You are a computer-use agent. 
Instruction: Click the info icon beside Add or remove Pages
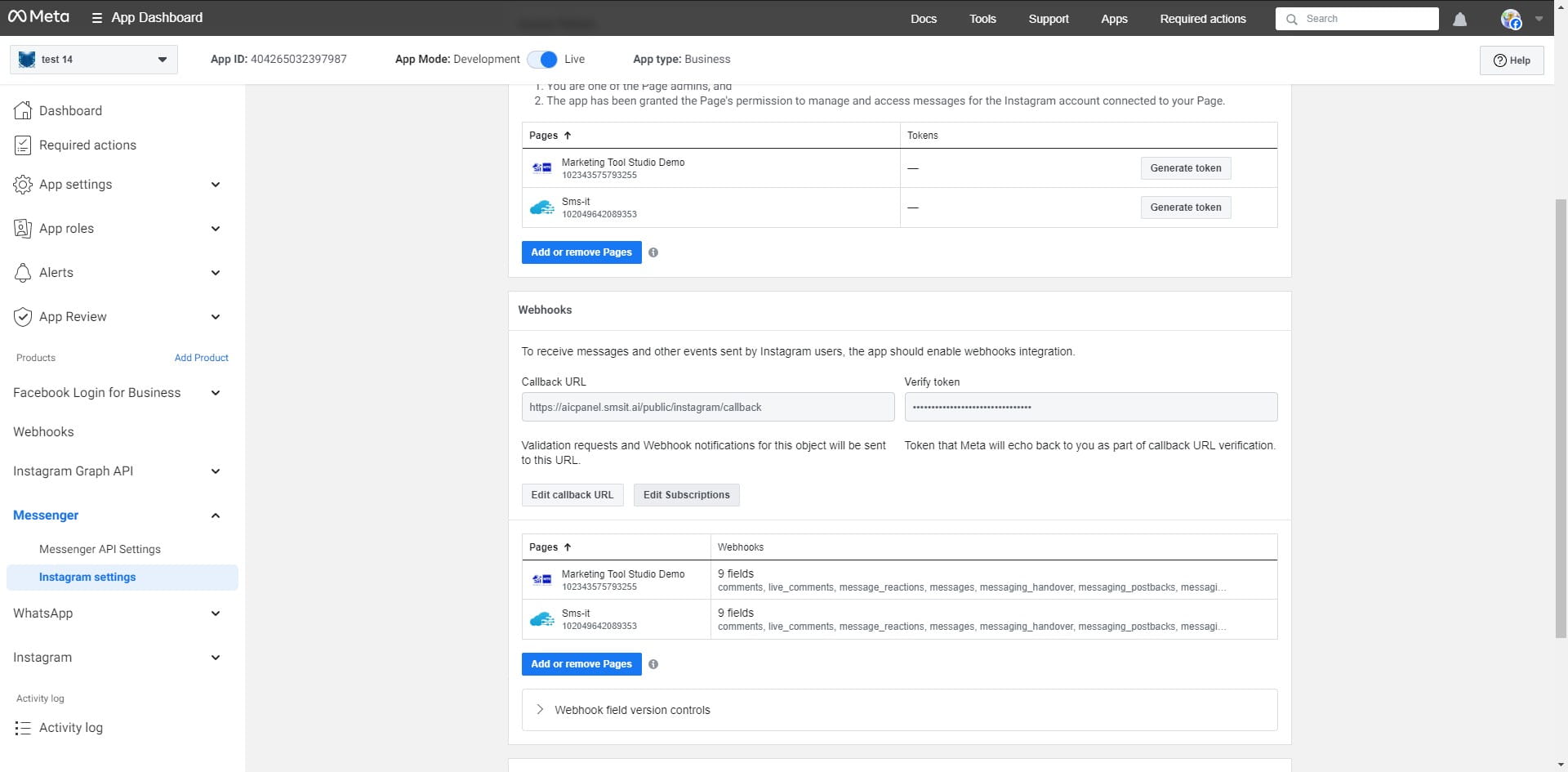pos(653,252)
